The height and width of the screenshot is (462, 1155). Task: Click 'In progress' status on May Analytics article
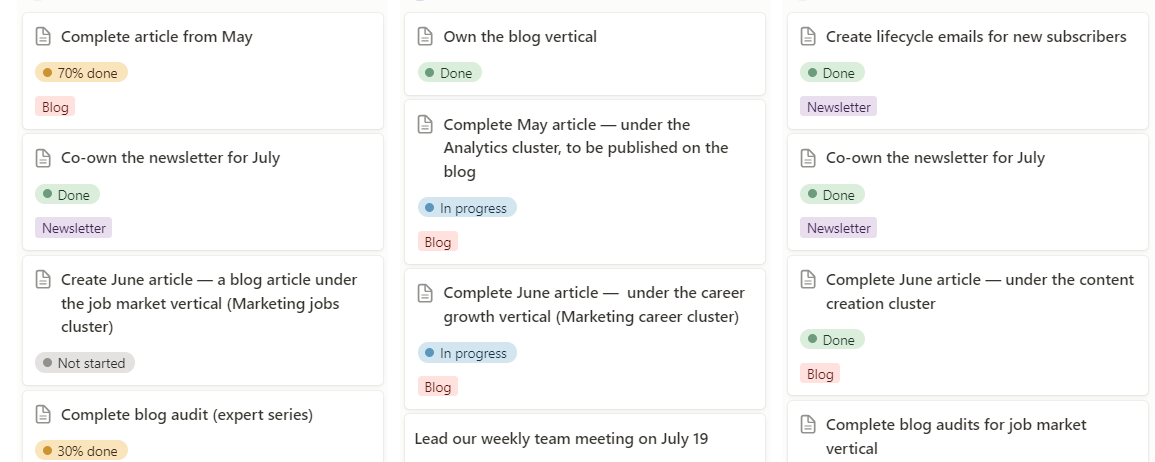tap(466, 208)
